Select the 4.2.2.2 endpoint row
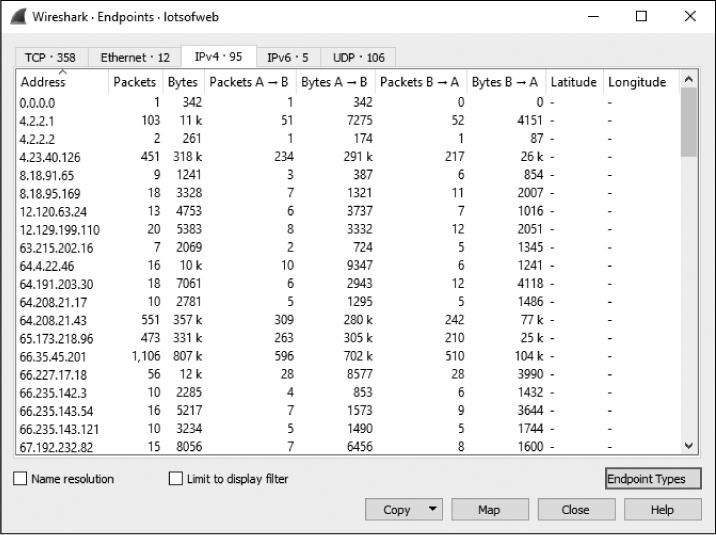This screenshot has width=716, height=535. pos(348,138)
